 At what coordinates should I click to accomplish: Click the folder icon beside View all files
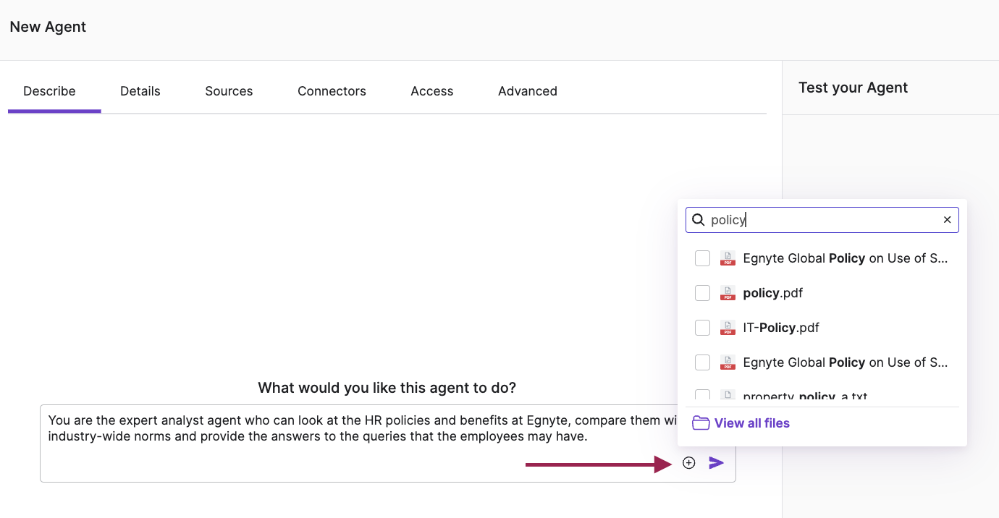coord(701,423)
